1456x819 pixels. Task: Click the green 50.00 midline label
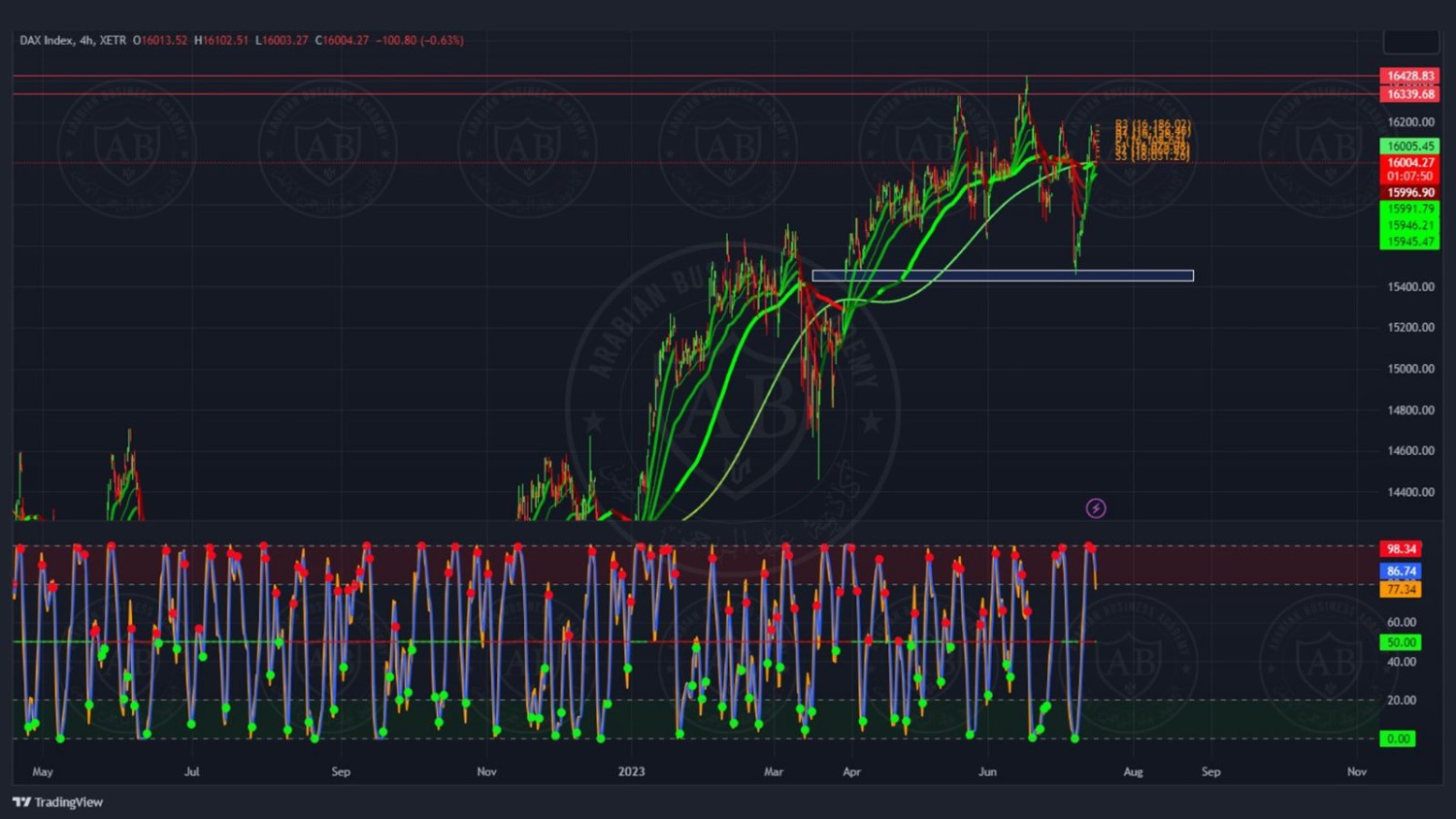pyautogui.click(x=1401, y=642)
